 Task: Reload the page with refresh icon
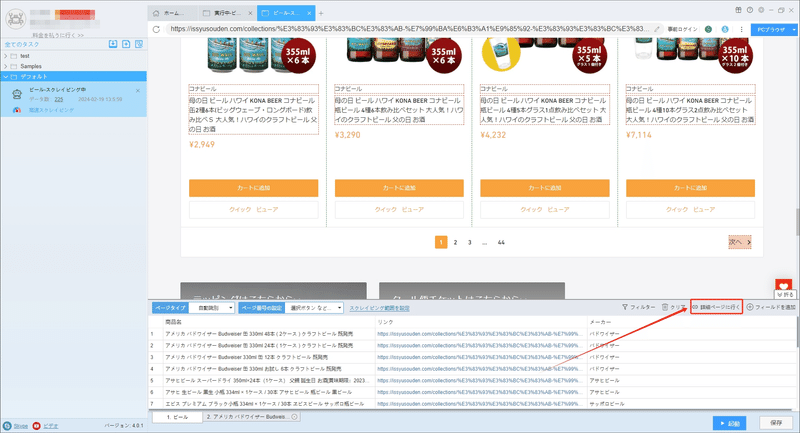pos(156,29)
